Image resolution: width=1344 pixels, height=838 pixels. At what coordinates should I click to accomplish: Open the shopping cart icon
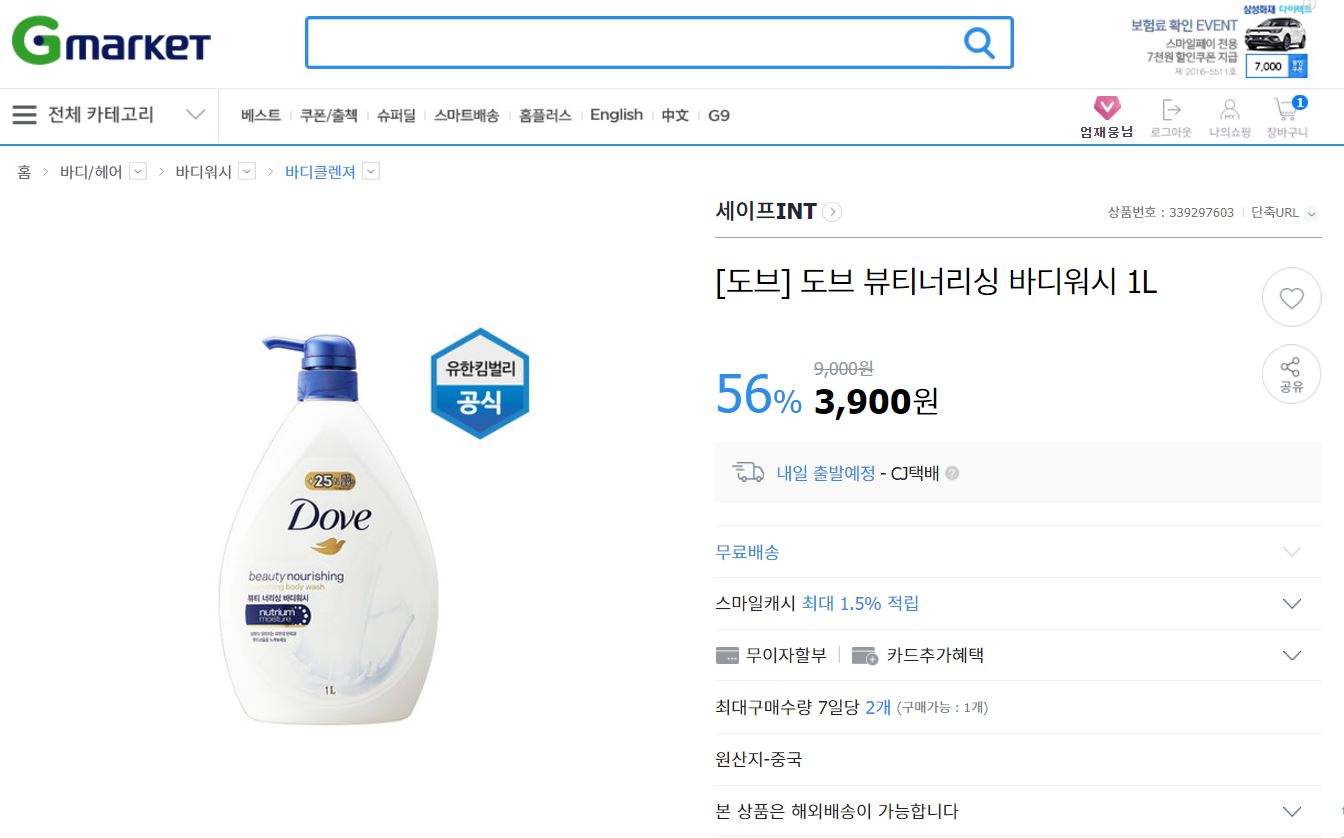click(1286, 109)
